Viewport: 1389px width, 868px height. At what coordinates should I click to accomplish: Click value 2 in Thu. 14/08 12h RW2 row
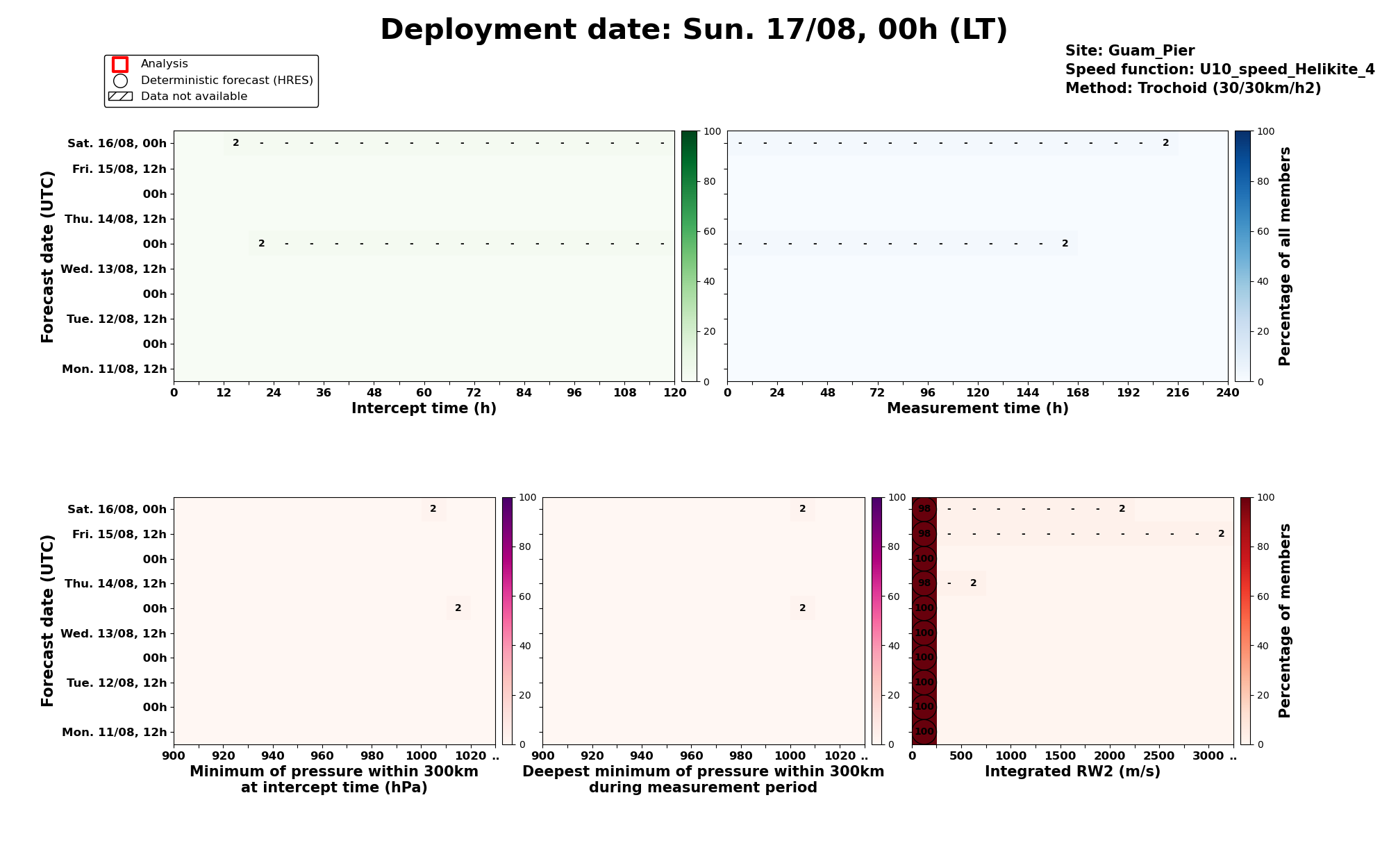974,583
